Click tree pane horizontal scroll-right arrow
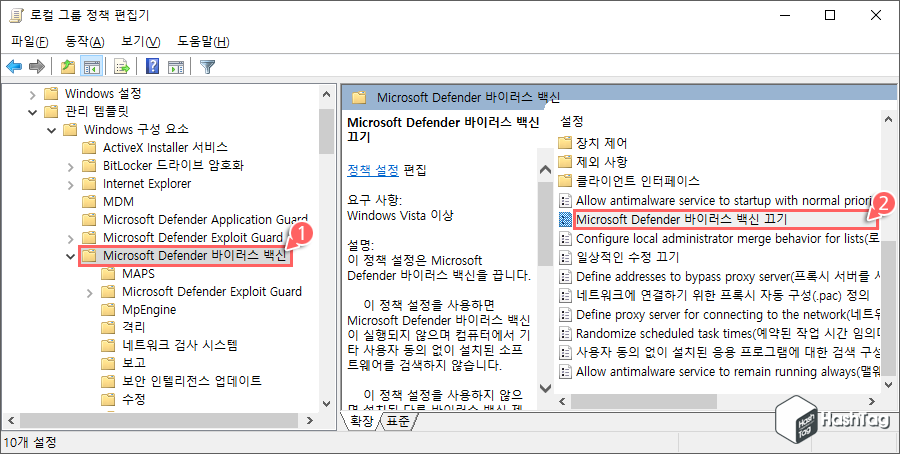Viewport: 900px width, 454px height. [310, 421]
